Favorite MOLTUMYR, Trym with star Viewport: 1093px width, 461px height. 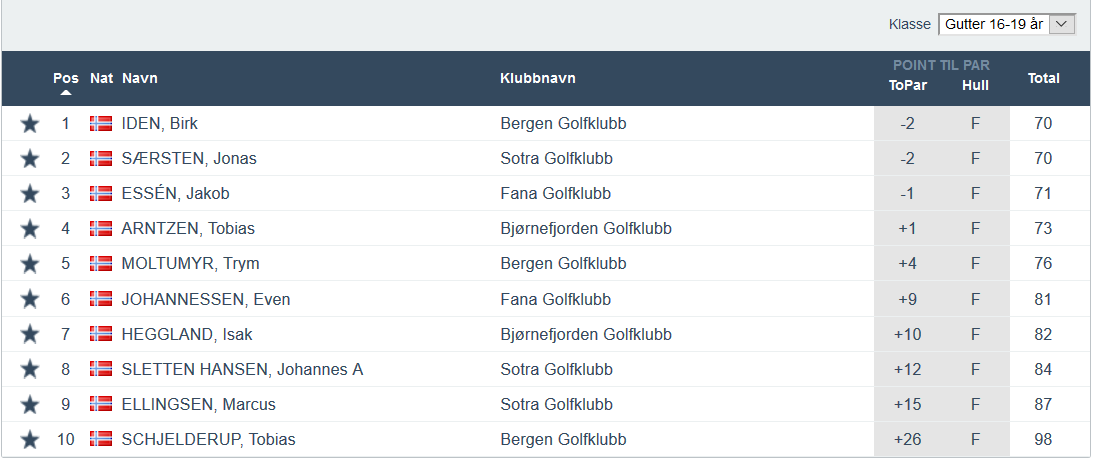[x=30, y=264]
